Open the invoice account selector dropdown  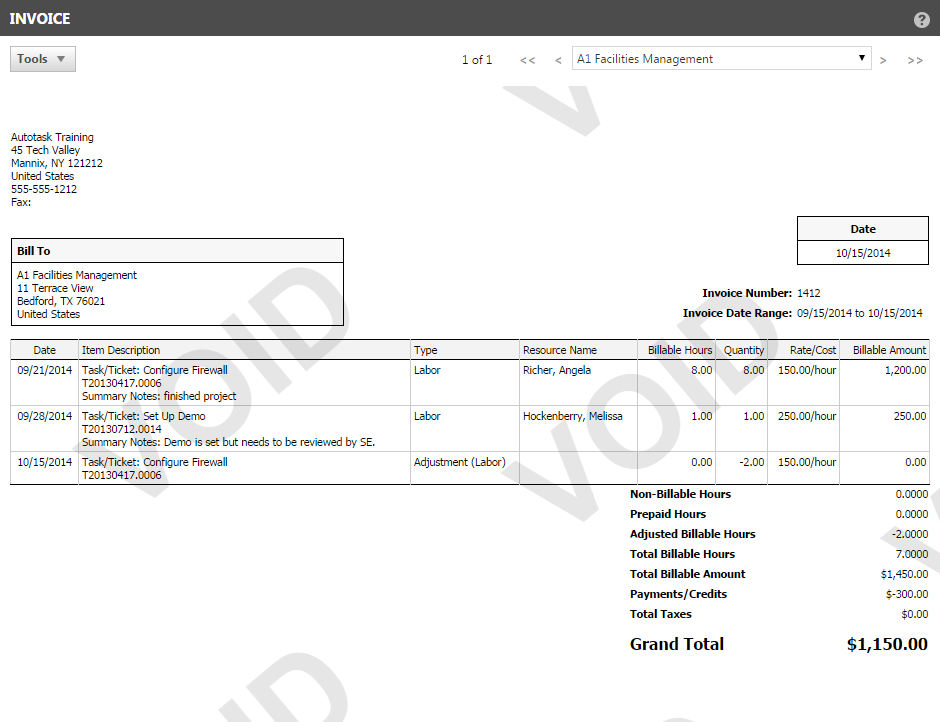[x=862, y=58]
